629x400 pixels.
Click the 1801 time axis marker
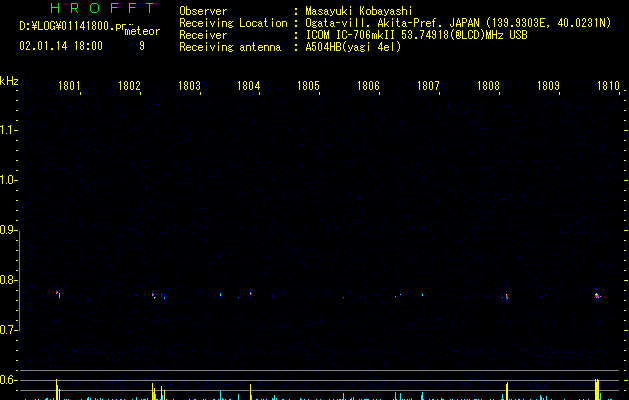pos(69,86)
